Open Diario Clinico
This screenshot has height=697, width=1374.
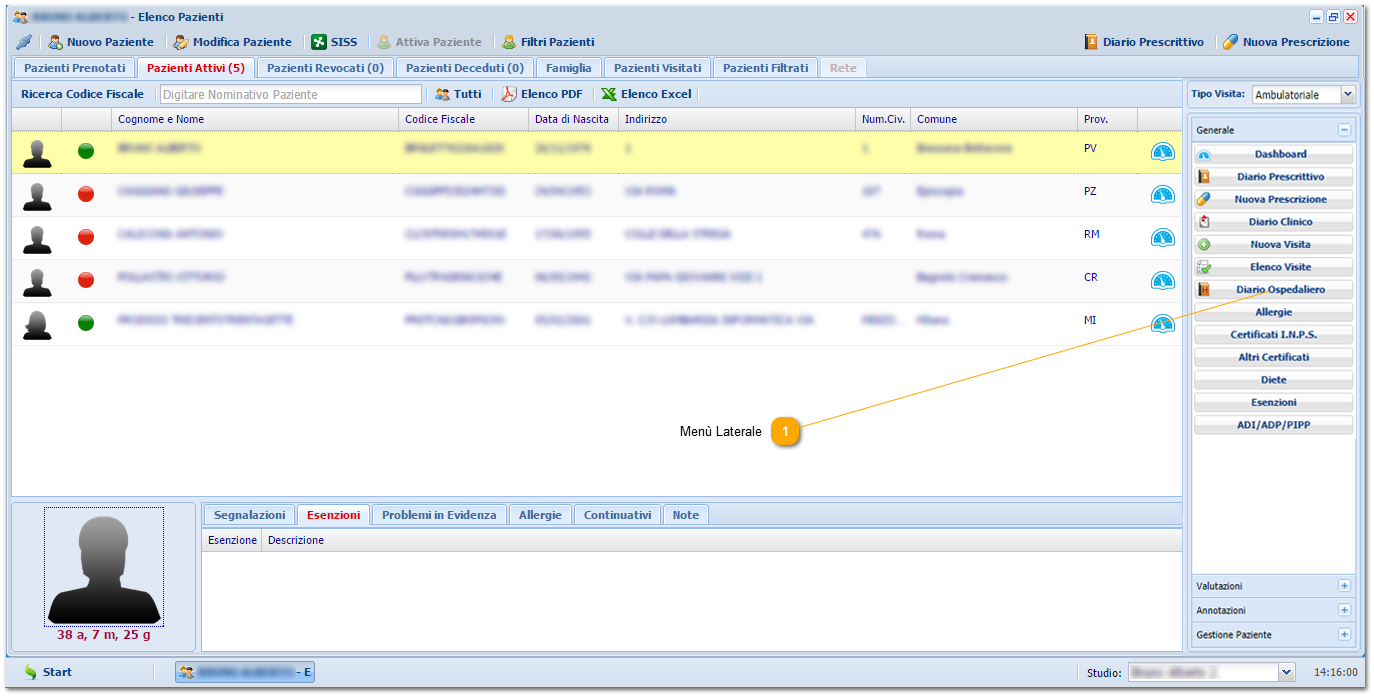tap(1273, 222)
